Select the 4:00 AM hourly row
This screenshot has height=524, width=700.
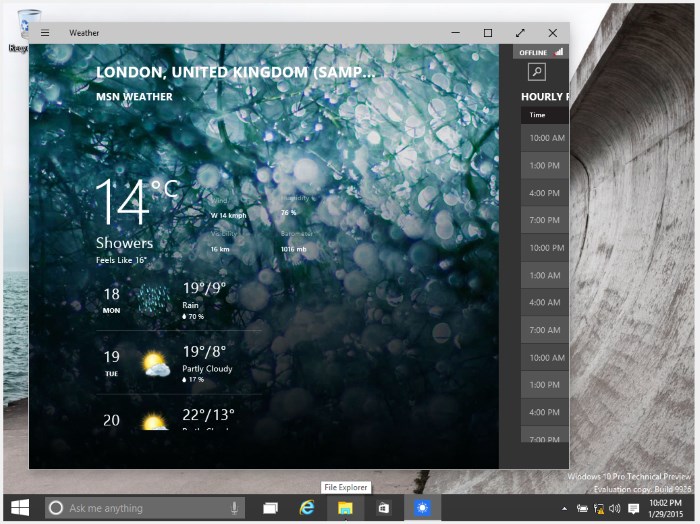pyautogui.click(x=545, y=302)
